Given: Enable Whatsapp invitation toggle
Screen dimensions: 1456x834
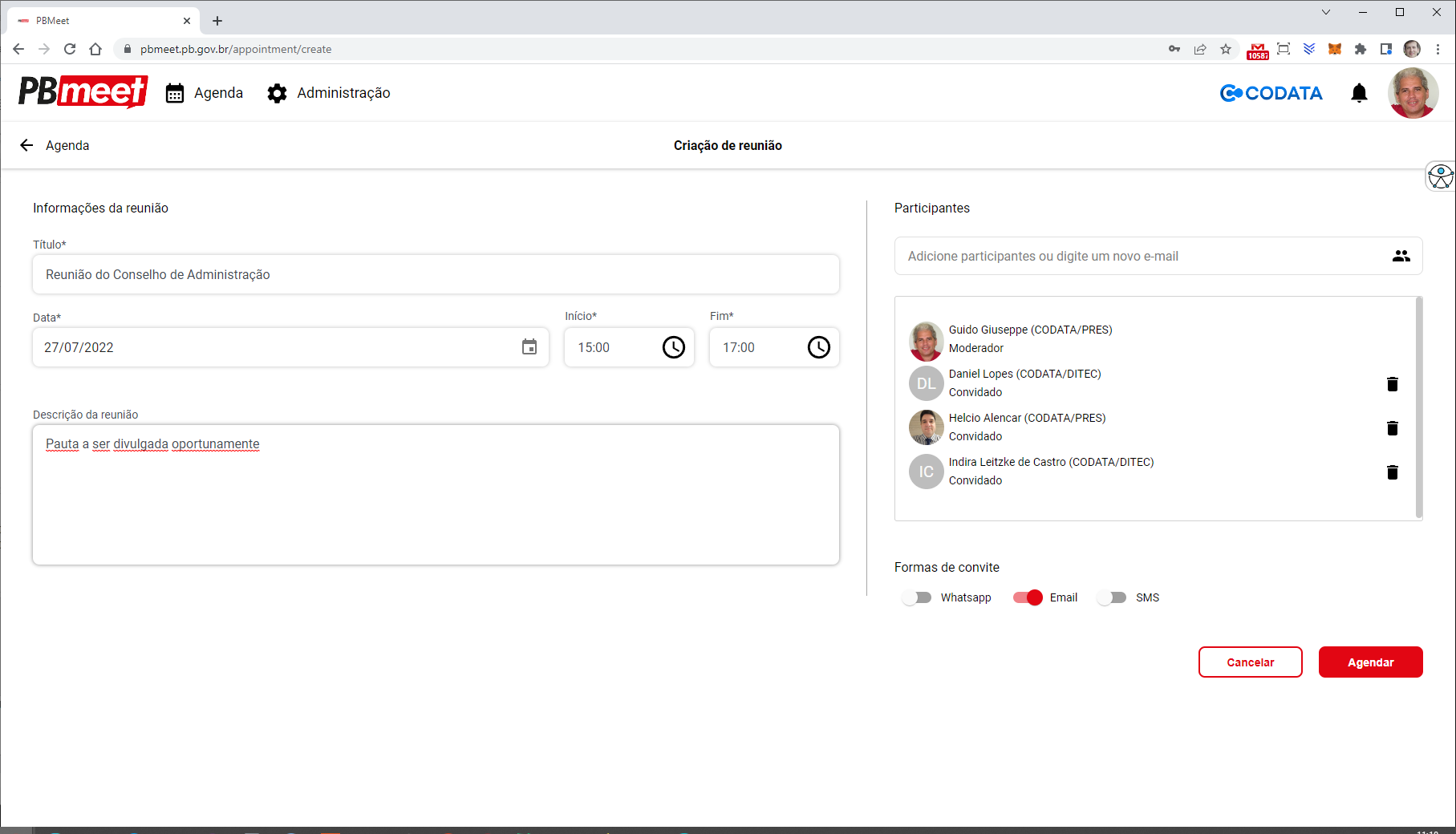Looking at the screenshot, I should coord(916,597).
